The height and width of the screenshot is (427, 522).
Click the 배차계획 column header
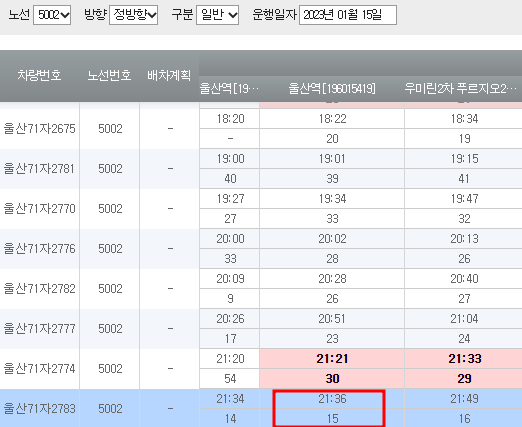(x=169, y=75)
